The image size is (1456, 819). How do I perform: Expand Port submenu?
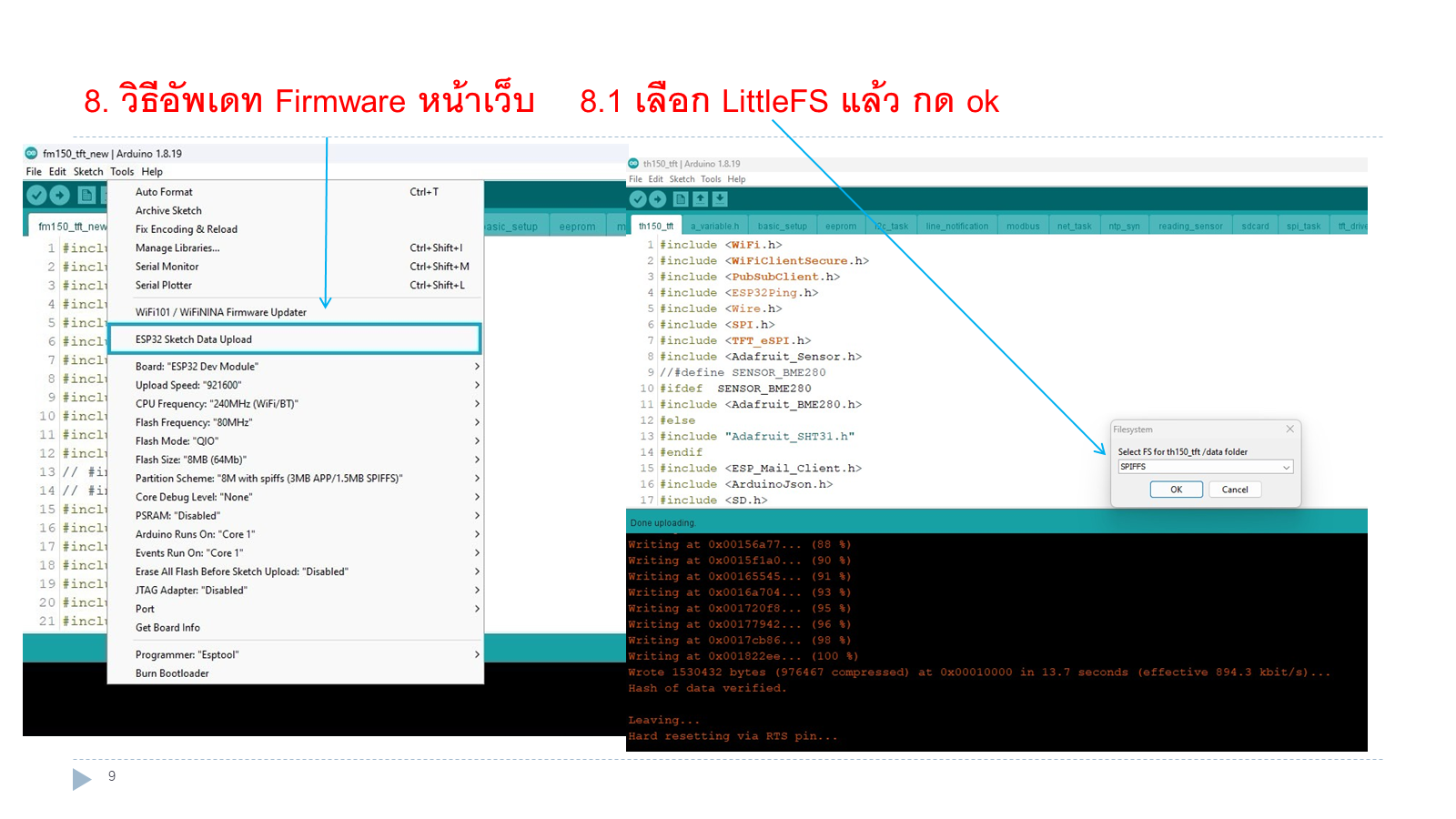(x=295, y=609)
